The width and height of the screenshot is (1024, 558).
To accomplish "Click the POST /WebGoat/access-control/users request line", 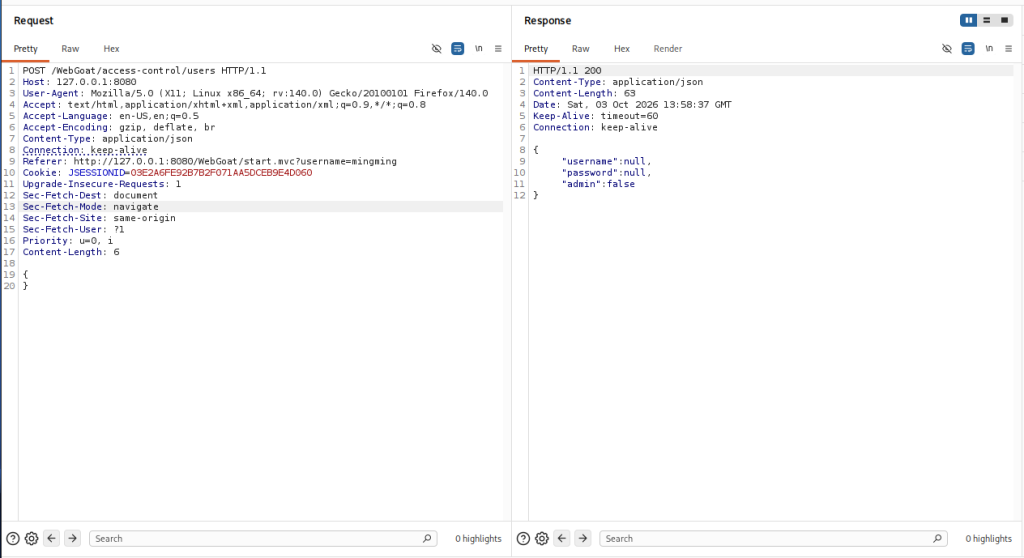I will pos(144,71).
